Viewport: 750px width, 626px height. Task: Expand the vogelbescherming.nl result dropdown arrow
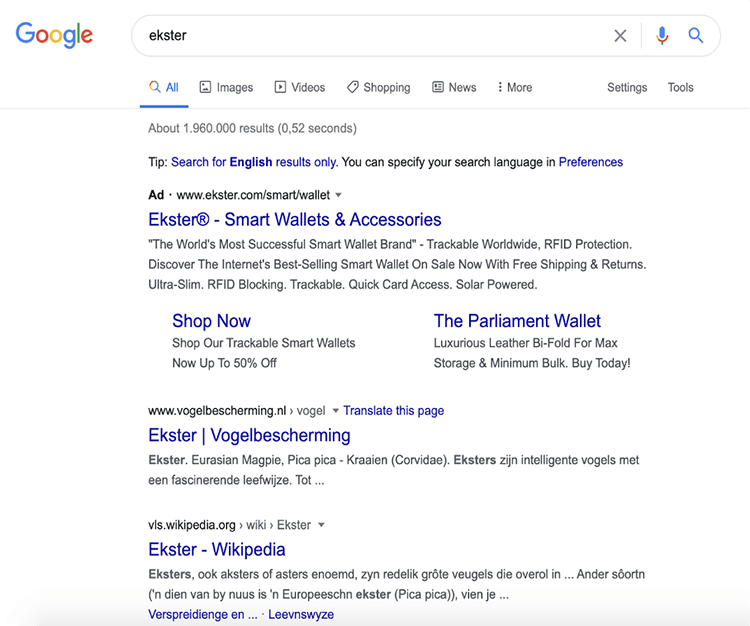333,411
